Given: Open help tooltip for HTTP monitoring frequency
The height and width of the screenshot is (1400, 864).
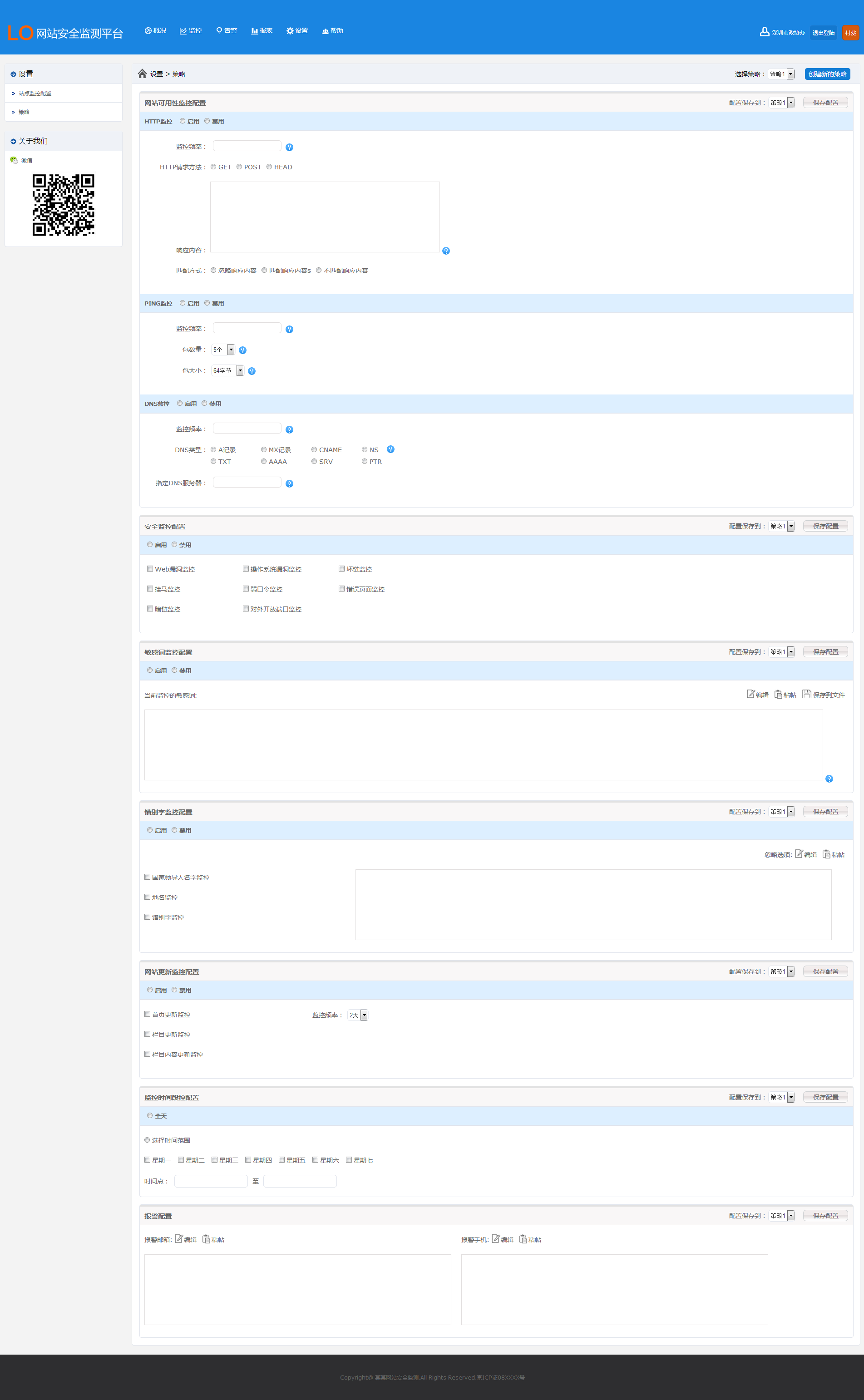Looking at the screenshot, I should click(289, 148).
